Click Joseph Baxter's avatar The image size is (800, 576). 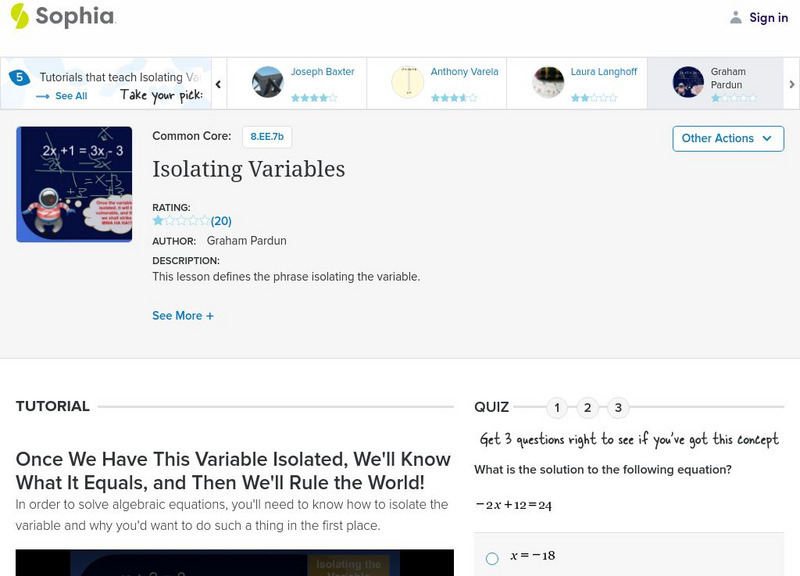pyautogui.click(x=267, y=82)
